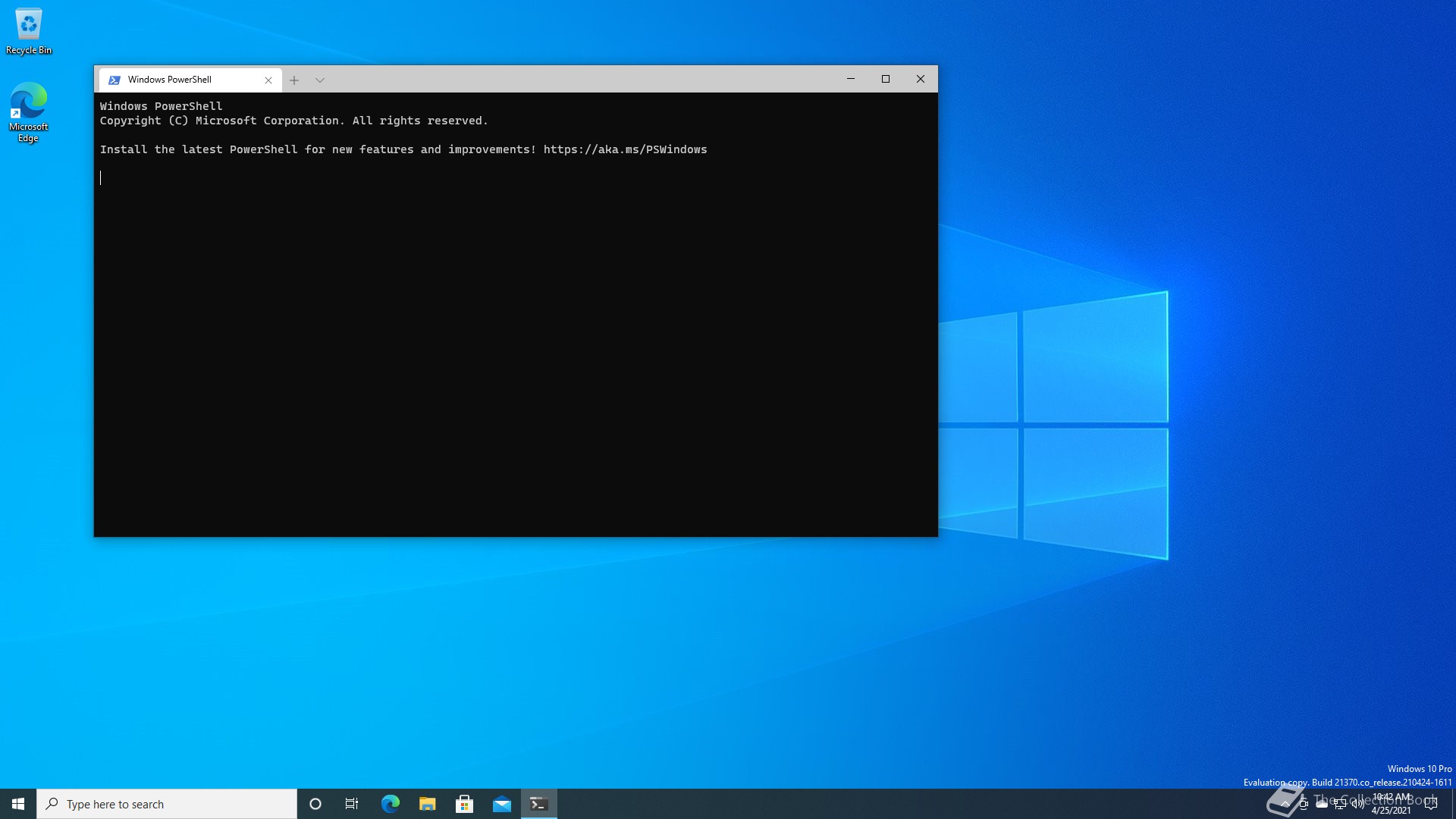The height and width of the screenshot is (819, 1456).
Task: Open the Mail app from the taskbar
Action: pos(502,804)
